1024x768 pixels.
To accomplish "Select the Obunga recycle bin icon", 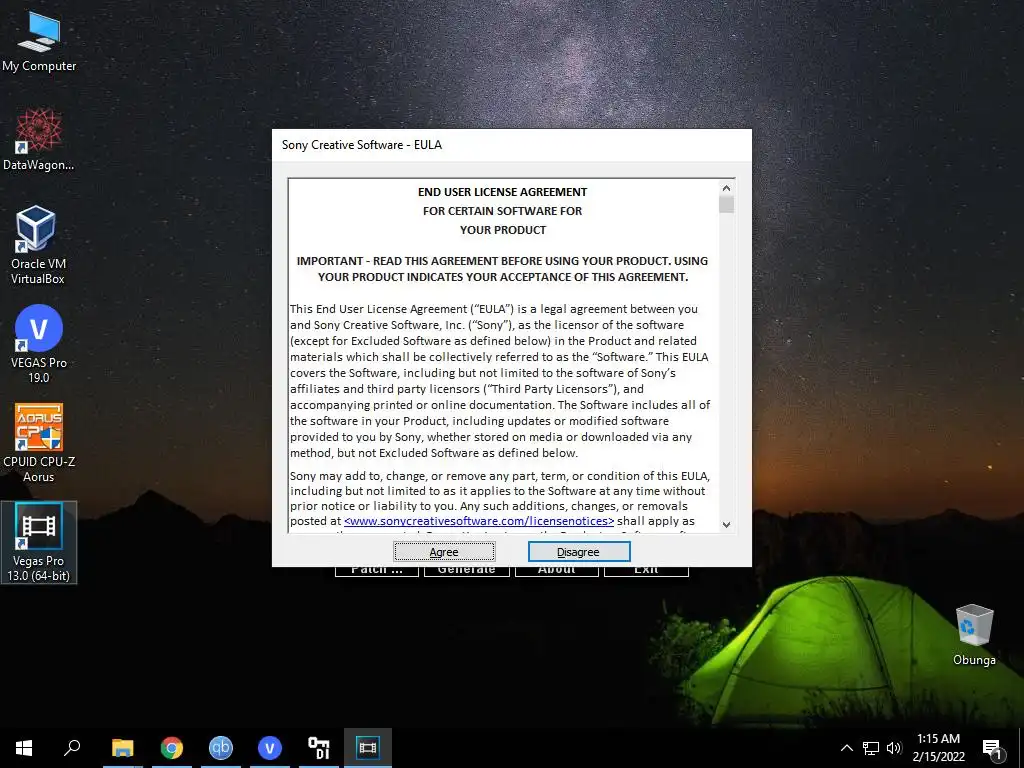I will pos(974,635).
